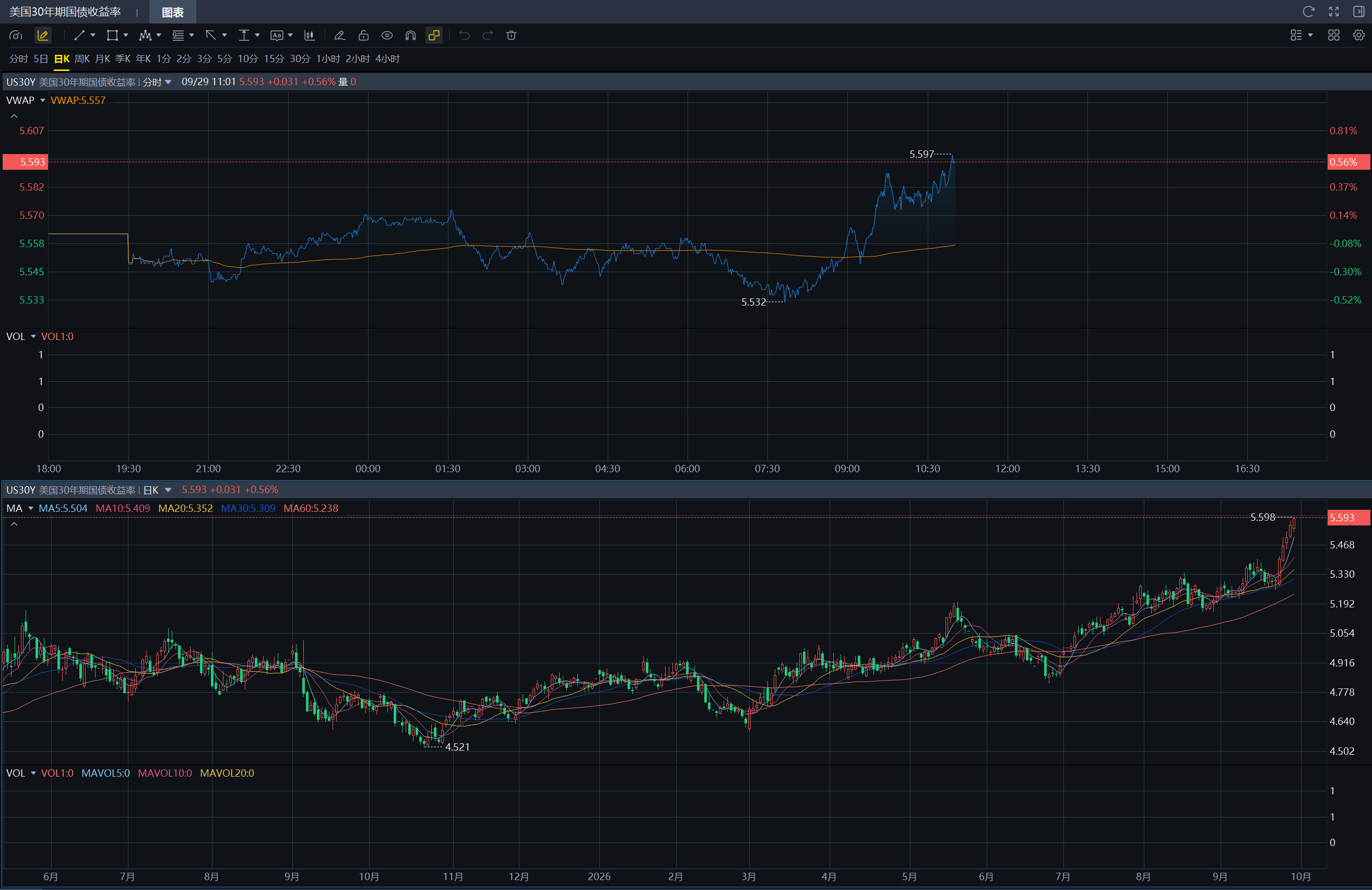Click the 美国30年期国债收益率 title
This screenshot has width=1372, height=890.
[x=65, y=11]
